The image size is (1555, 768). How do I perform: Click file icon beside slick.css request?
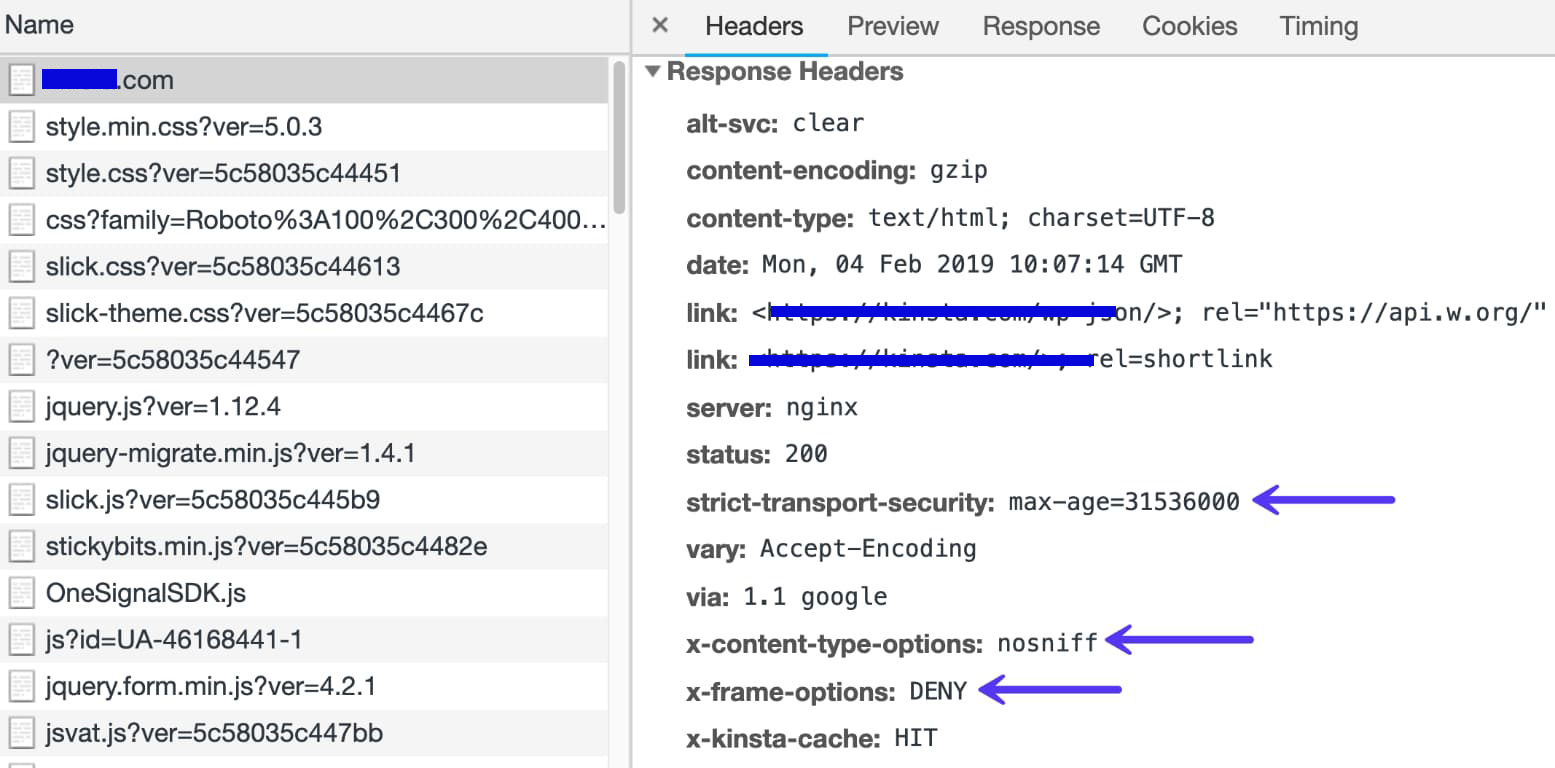point(21,267)
